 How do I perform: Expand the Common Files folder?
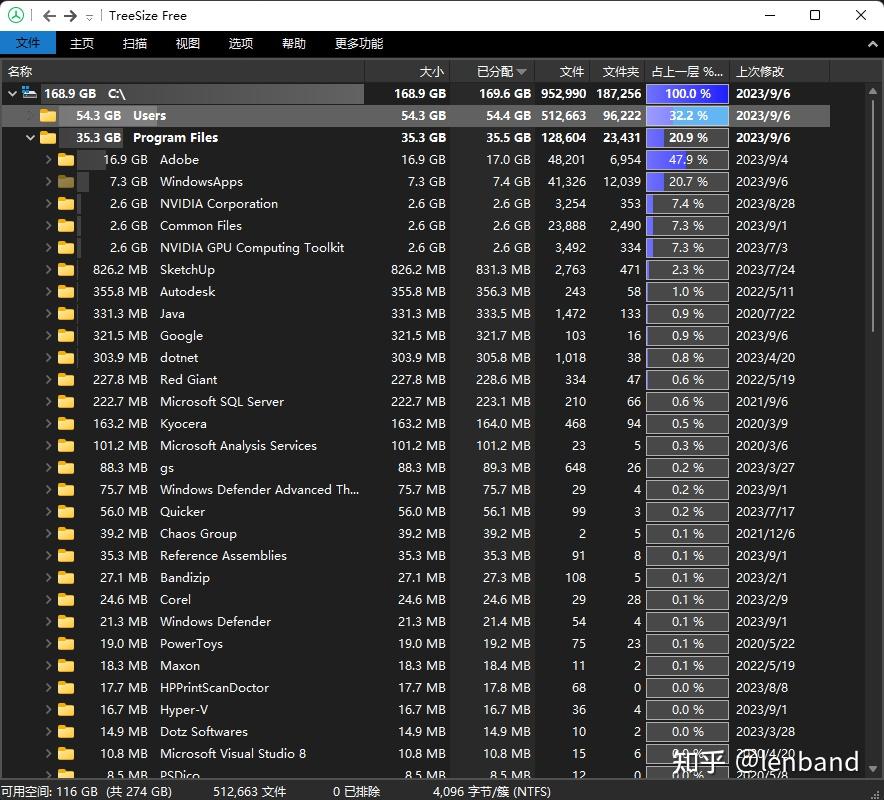pyautogui.click(x=48, y=226)
